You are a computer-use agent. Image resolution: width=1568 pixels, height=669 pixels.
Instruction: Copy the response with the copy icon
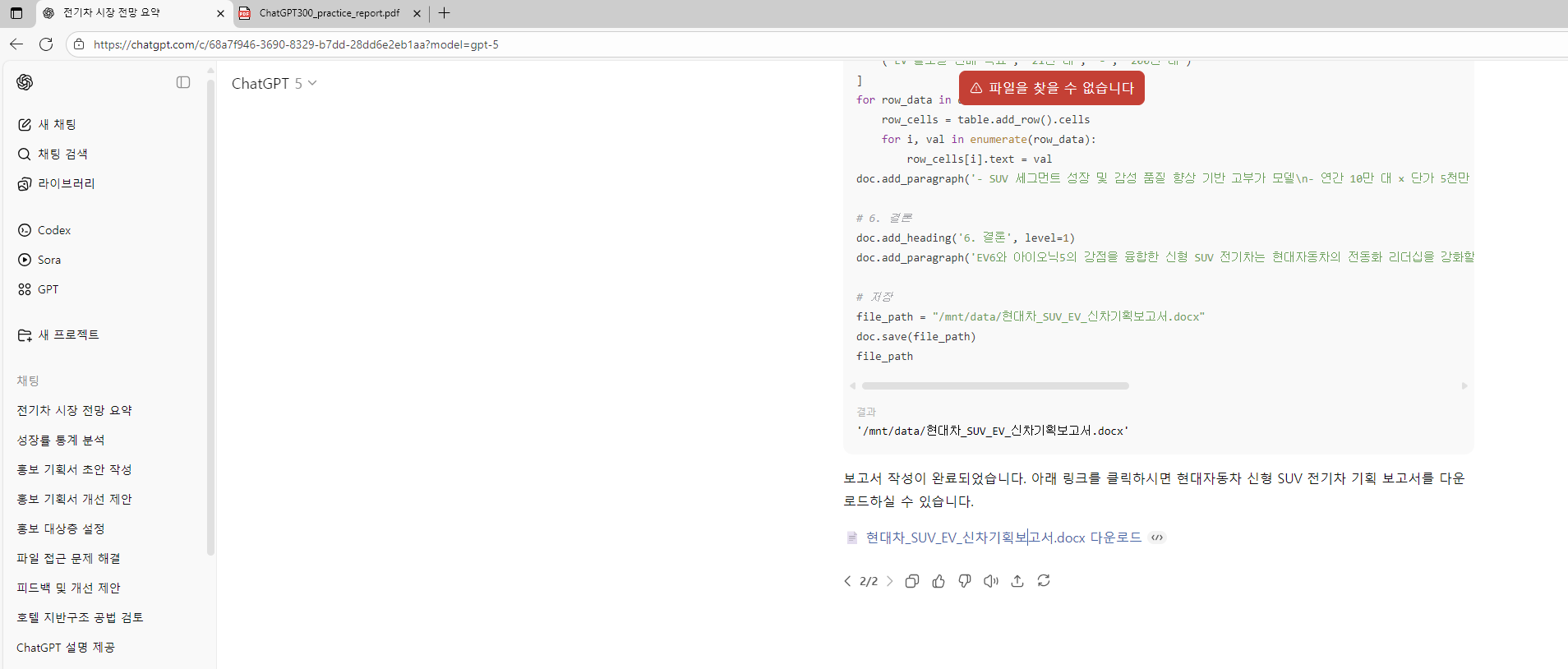pyautogui.click(x=912, y=581)
